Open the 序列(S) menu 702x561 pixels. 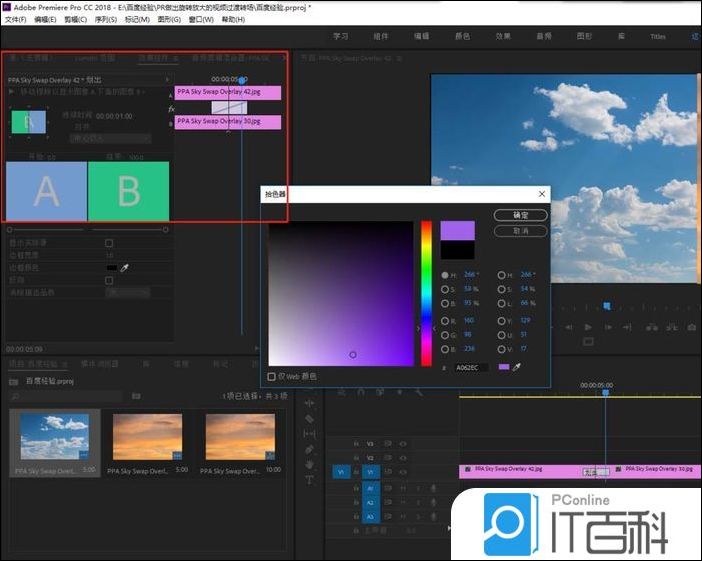(x=105, y=19)
